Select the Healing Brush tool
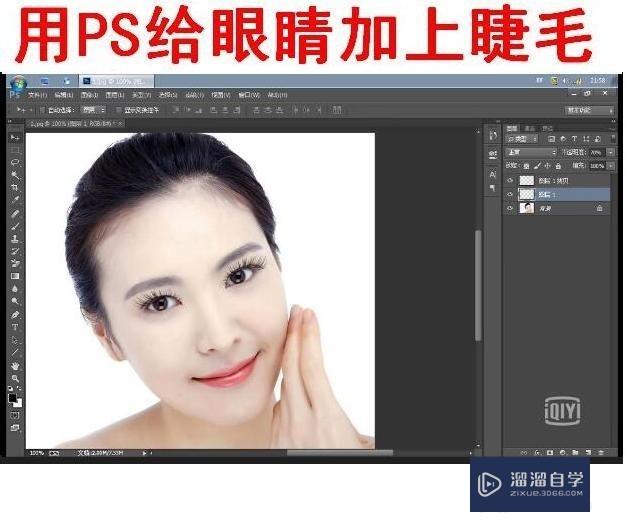The width and height of the screenshot is (625, 526). click(x=15, y=213)
